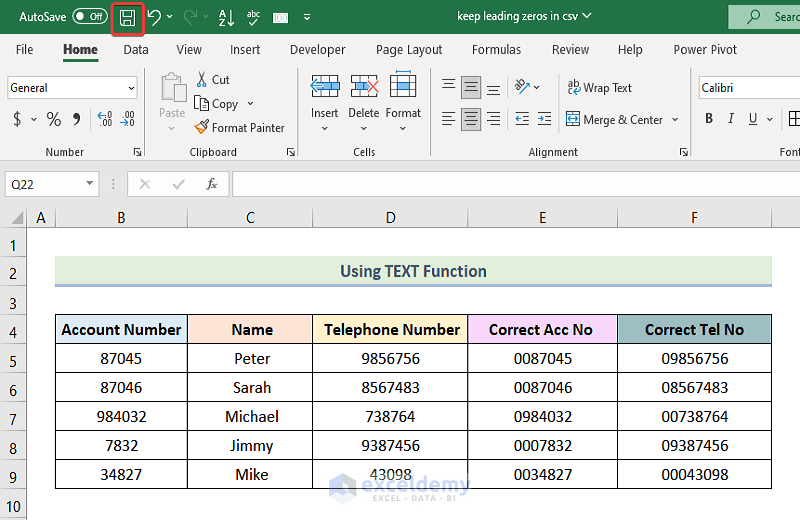
Task: Open Customize Quick Access Toolbar arrow
Action: [307, 17]
